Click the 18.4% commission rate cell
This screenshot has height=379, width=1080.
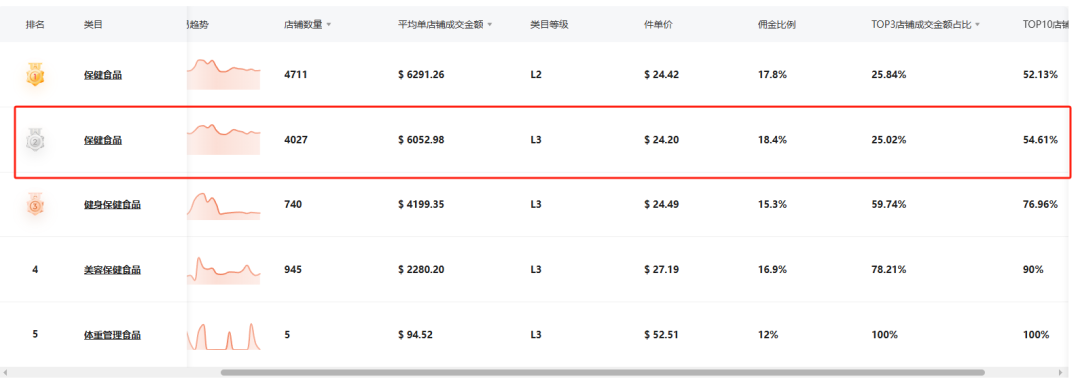click(772, 140)
